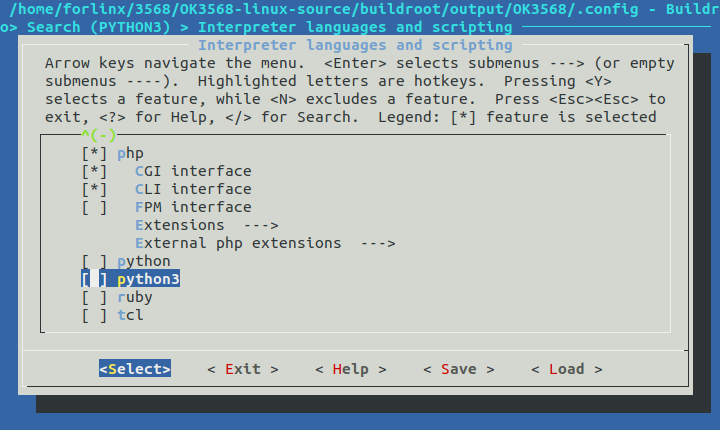
Task: Check the python option box
Action: click(95, 261)
